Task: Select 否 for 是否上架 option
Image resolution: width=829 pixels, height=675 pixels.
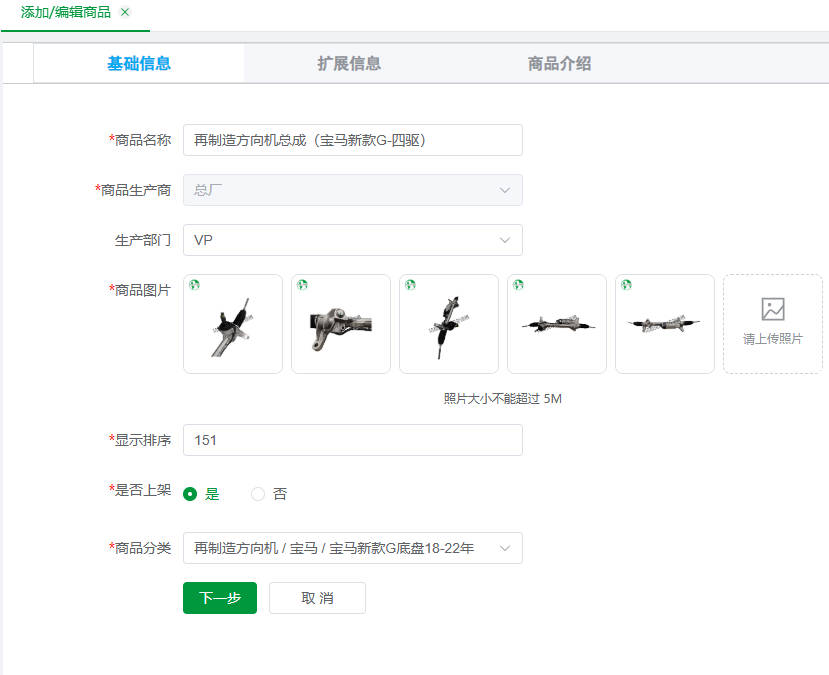Action: tap(257, 493)
